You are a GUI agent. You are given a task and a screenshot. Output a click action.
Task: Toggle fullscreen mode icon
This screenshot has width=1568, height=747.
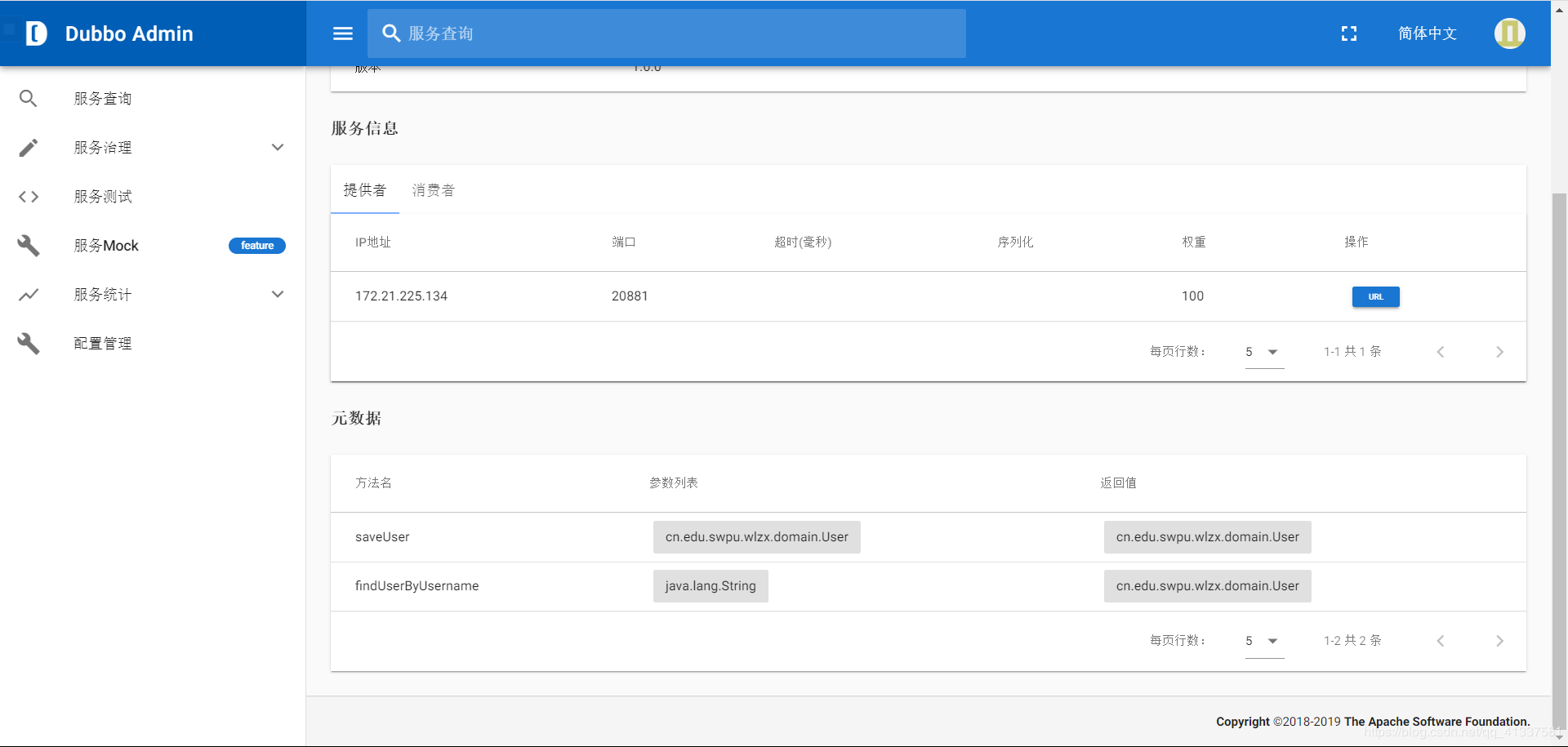[x=1349, y=33]
